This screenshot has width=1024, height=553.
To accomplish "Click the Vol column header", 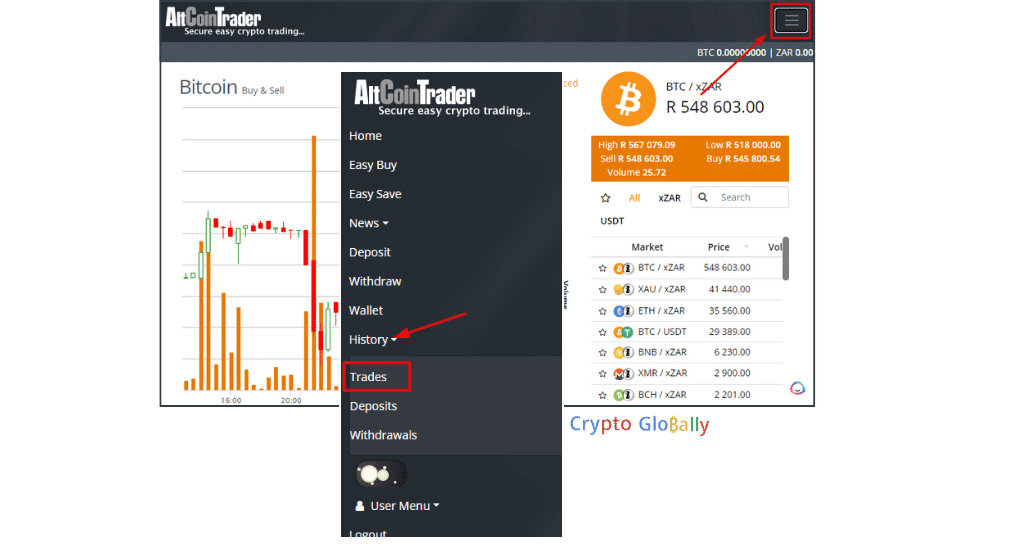I will click(775, 247).
